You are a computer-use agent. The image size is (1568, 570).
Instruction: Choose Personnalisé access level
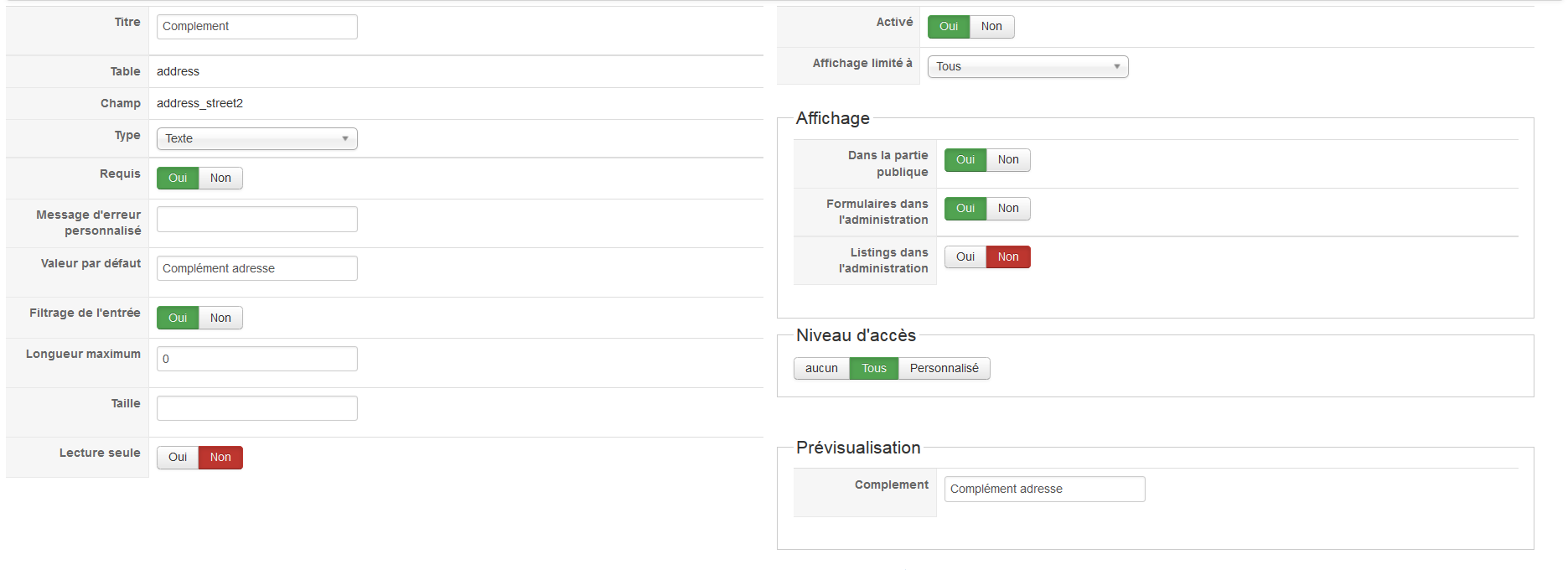coord(944,368)
